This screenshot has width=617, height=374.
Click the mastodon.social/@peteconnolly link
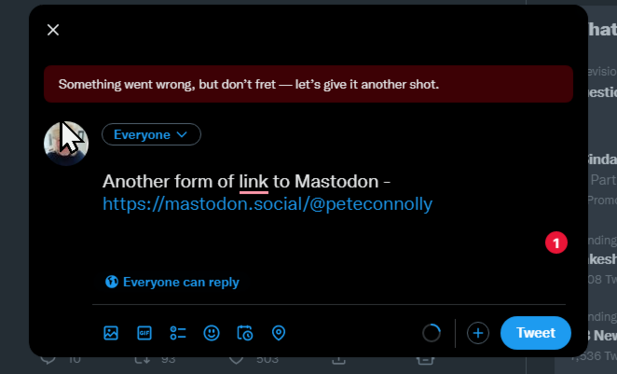(x=268, y=204)
